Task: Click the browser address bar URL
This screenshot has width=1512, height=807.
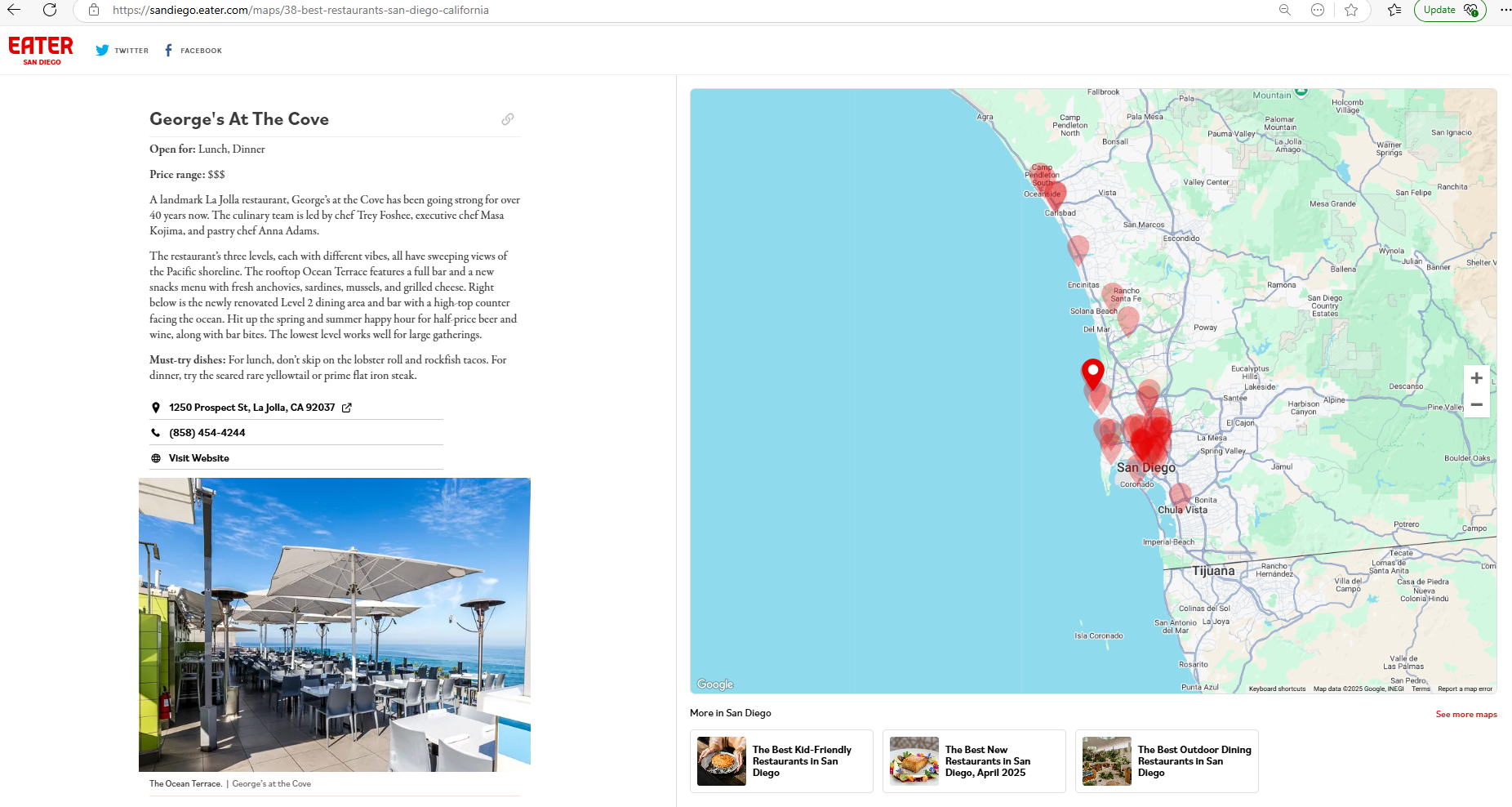Action: click(x=301, y=10)
